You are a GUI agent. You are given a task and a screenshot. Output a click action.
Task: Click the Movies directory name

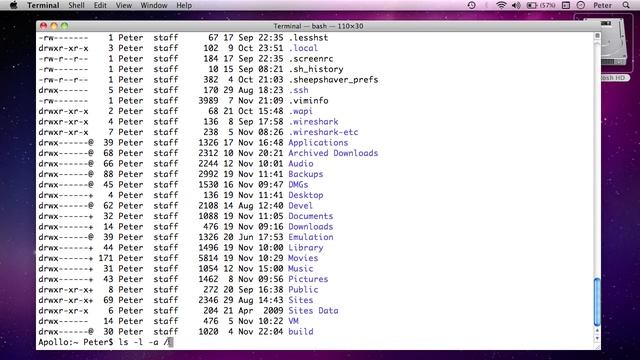click(303, 258)
